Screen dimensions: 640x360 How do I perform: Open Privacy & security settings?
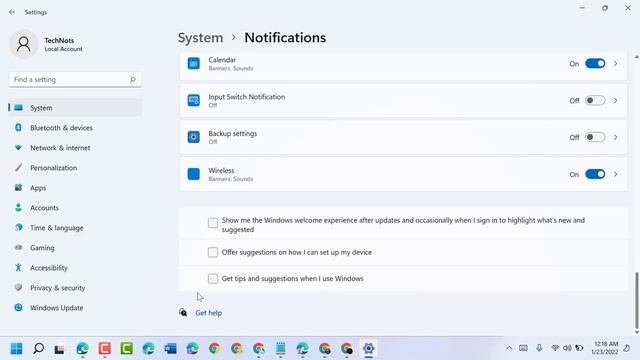point(75,288)
